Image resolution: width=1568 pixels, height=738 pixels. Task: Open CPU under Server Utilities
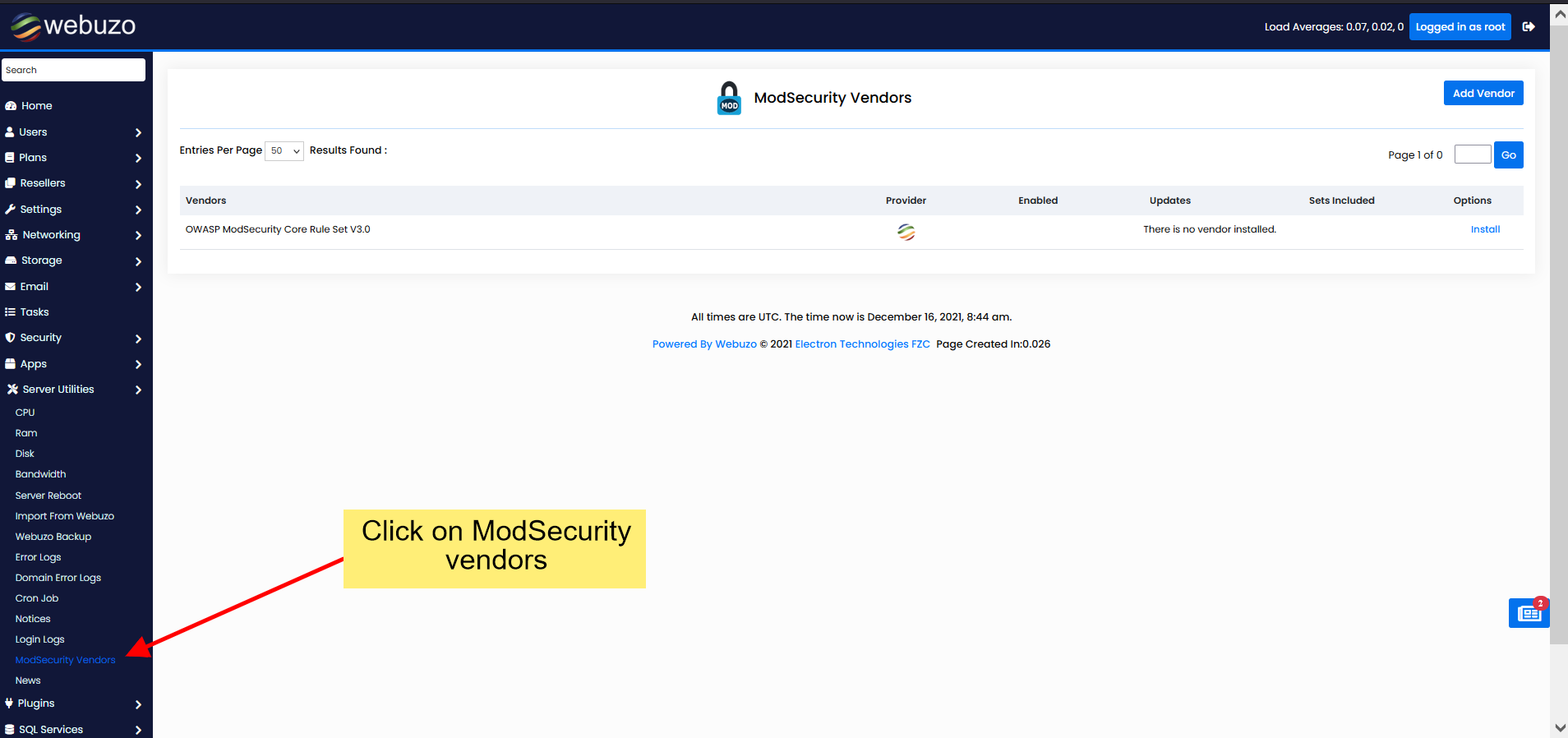[25, 413]
